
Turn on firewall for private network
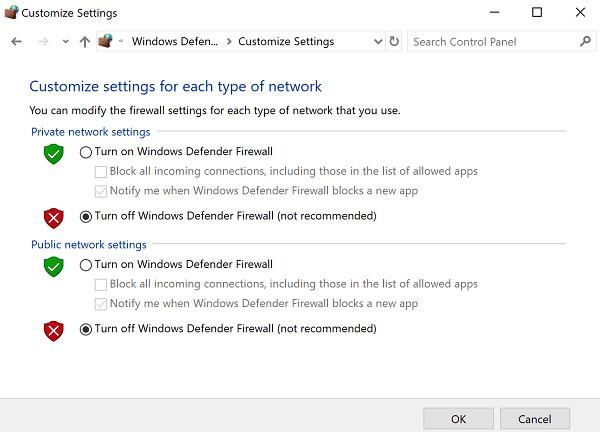click(x=86, y=152)
